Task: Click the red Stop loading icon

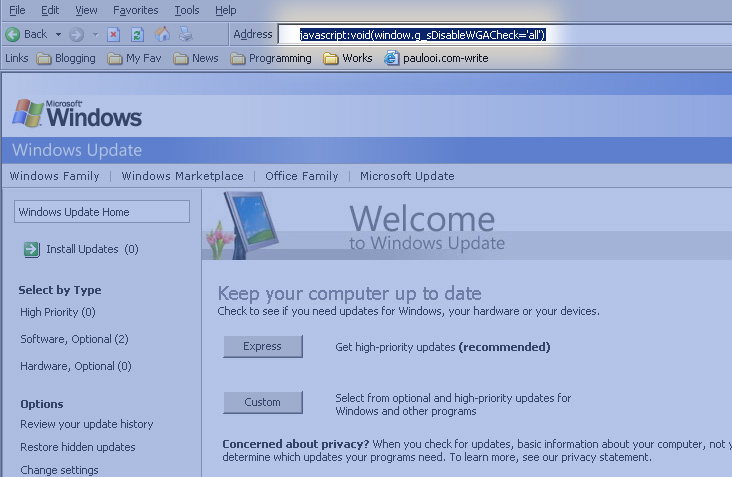Action: click(113, 34)
